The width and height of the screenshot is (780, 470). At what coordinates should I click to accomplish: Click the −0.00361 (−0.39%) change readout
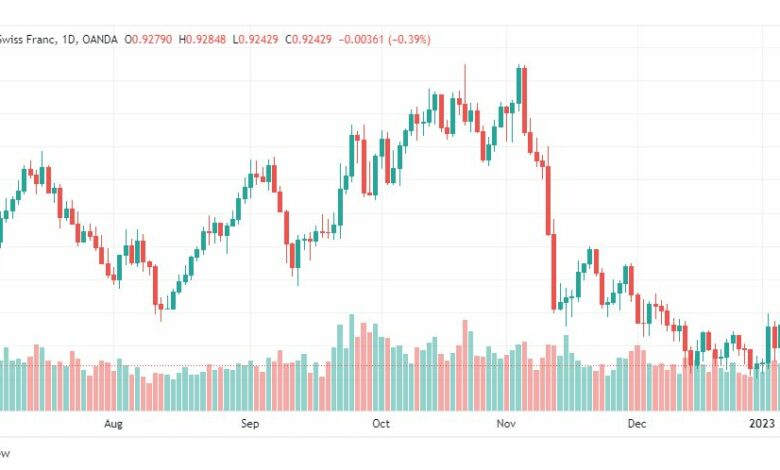click(x=385, y=39)
